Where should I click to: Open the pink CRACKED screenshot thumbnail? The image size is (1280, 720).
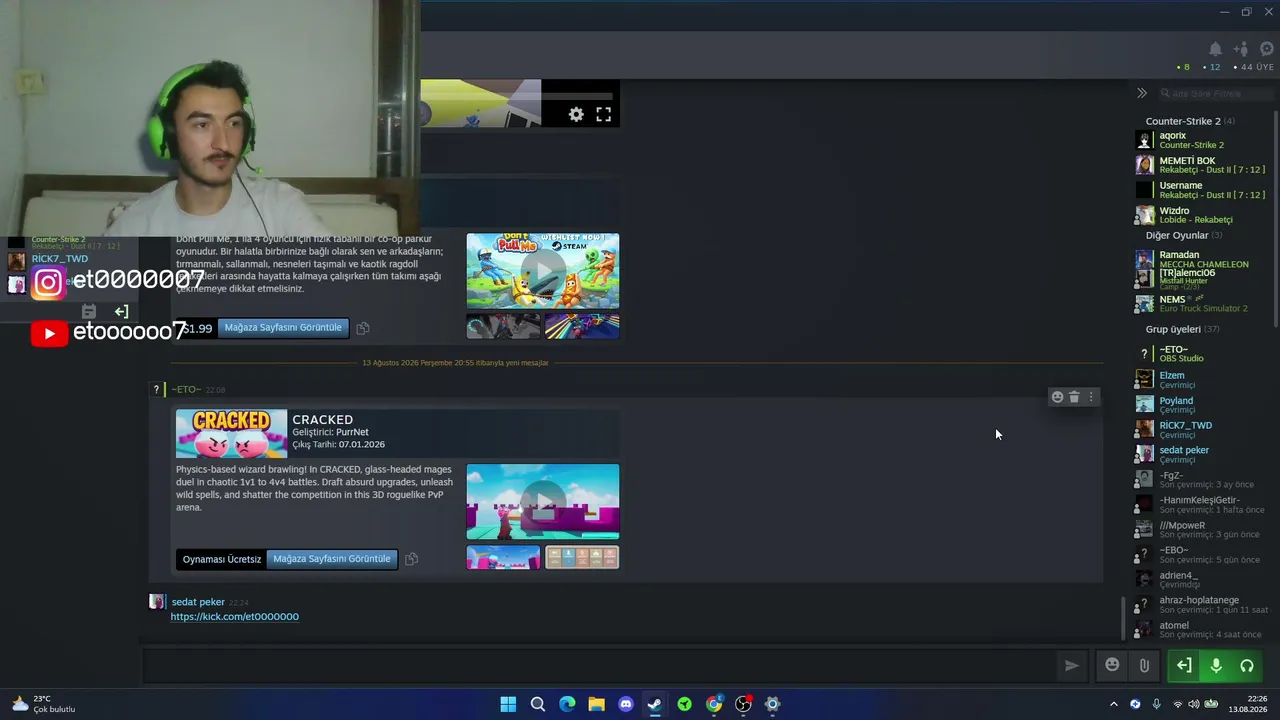(503, 557)
